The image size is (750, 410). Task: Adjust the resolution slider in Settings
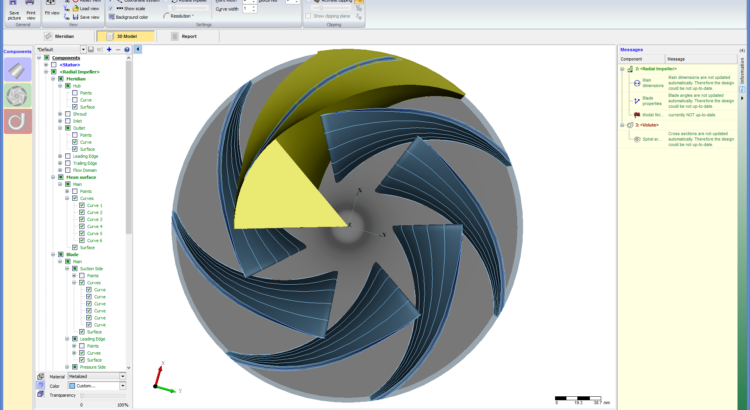point(189,8)
